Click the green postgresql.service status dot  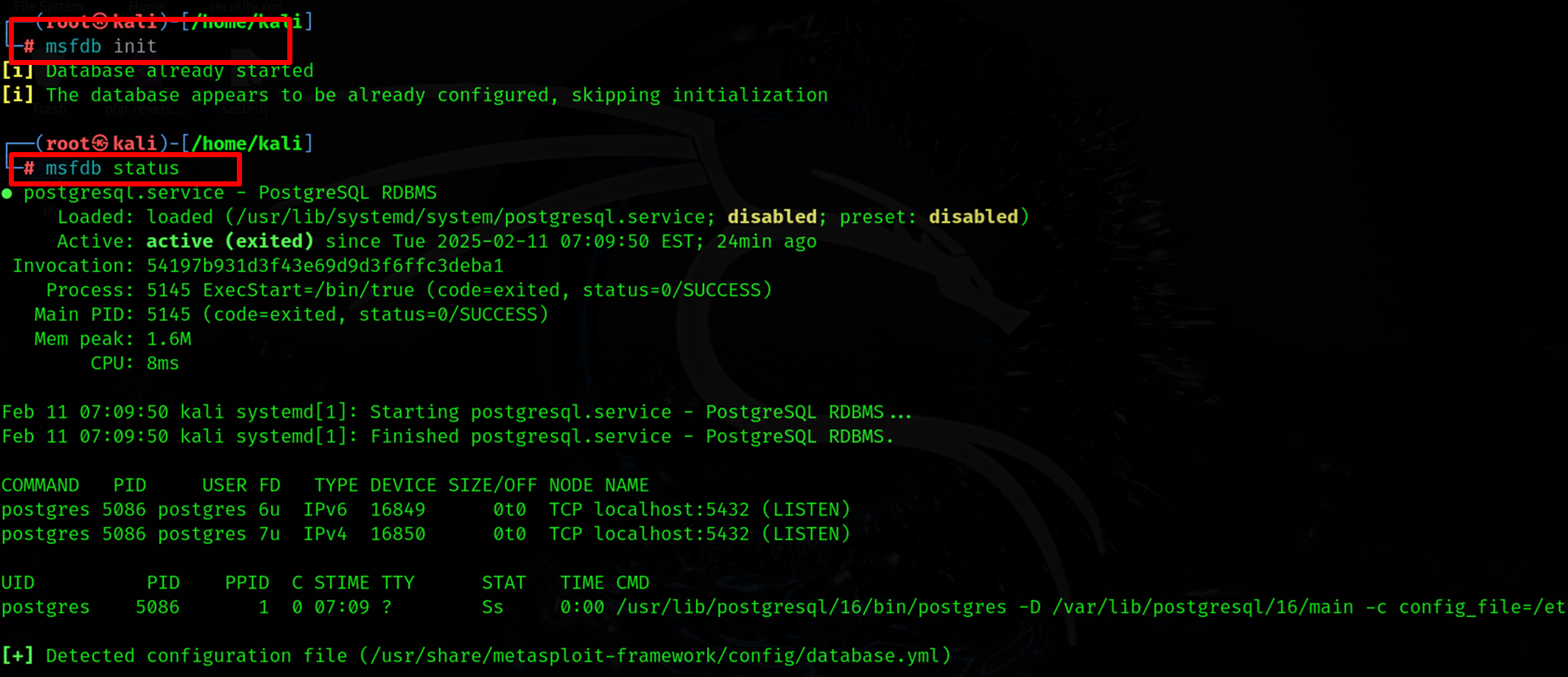(x=7, y=194)
